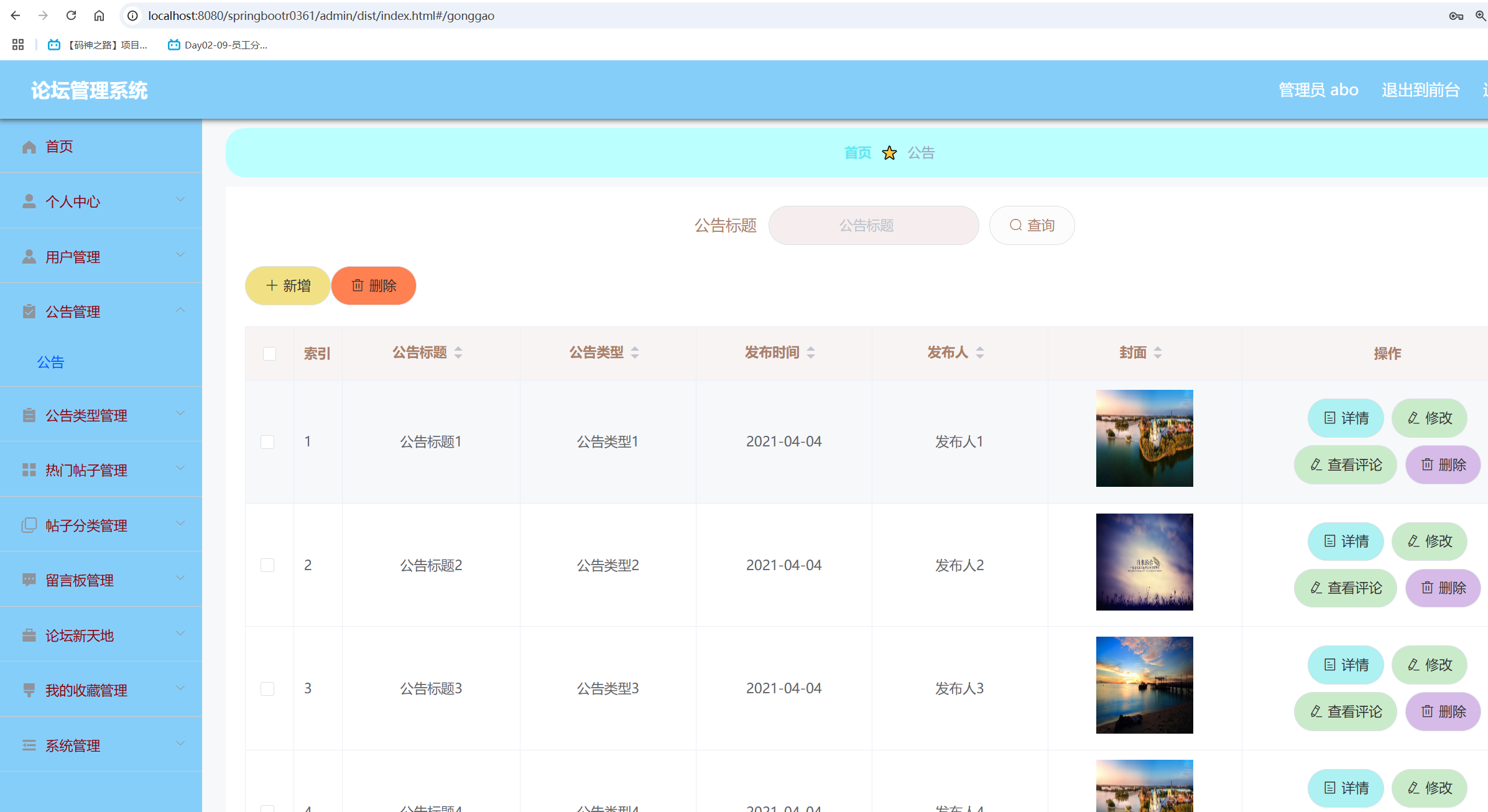
Task: Click the 留言板管理 chat icon
Action: point(29,580)
